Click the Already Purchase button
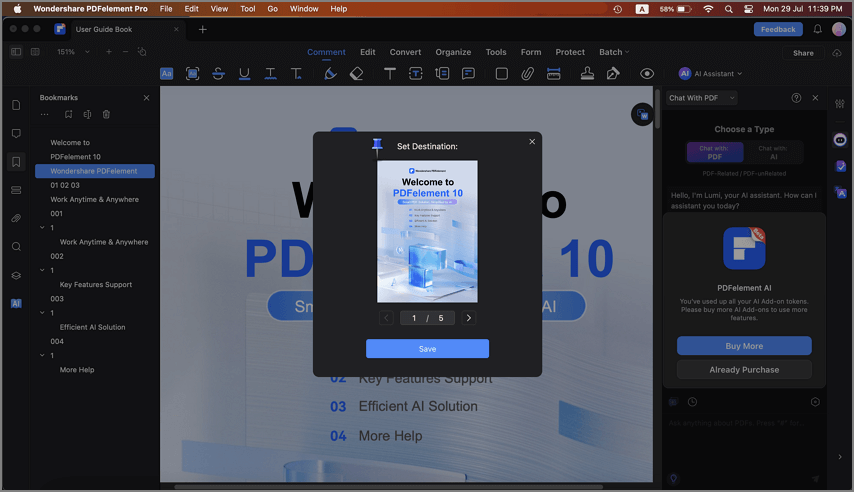 tap(744, 369)
